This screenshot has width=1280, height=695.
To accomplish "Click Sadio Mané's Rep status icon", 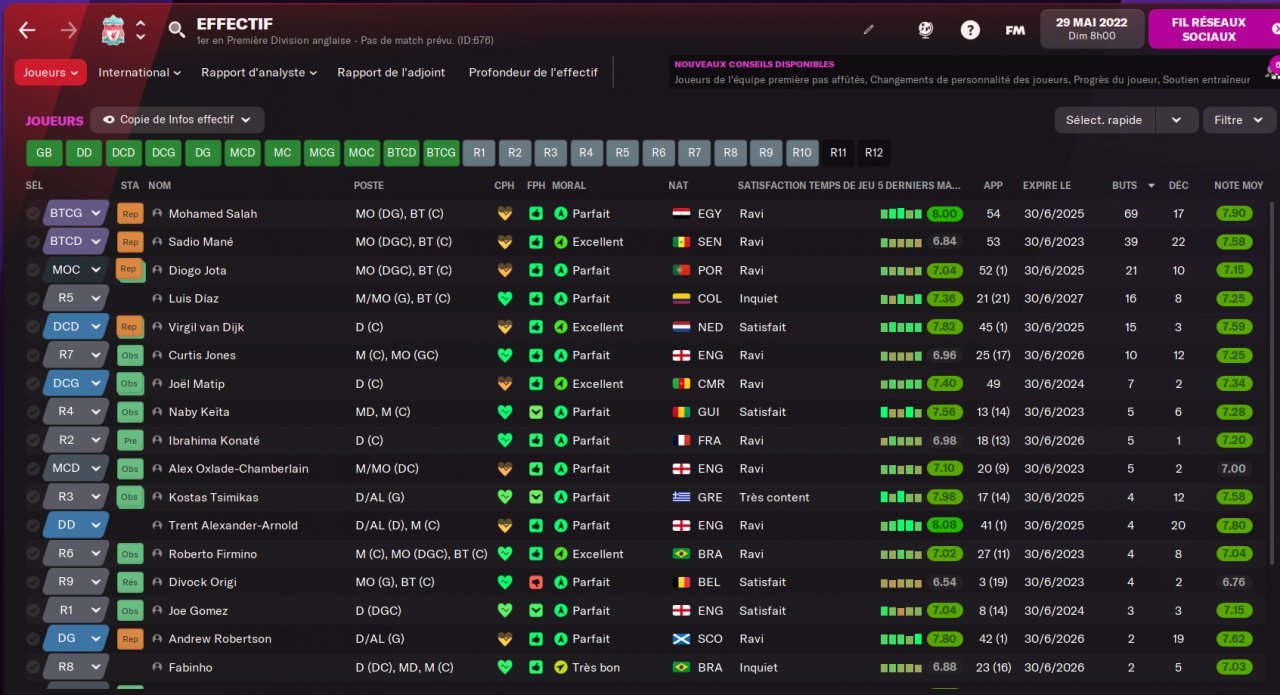I will [130, 242].
